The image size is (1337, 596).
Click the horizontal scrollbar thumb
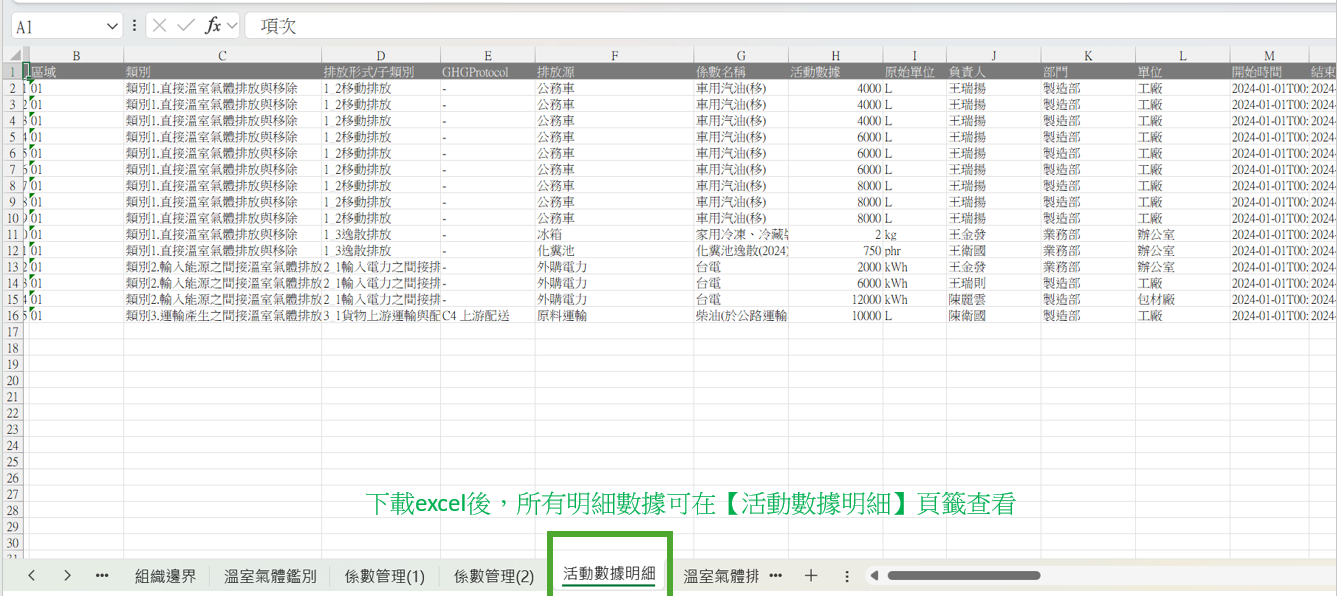click(x=963, y=576)
